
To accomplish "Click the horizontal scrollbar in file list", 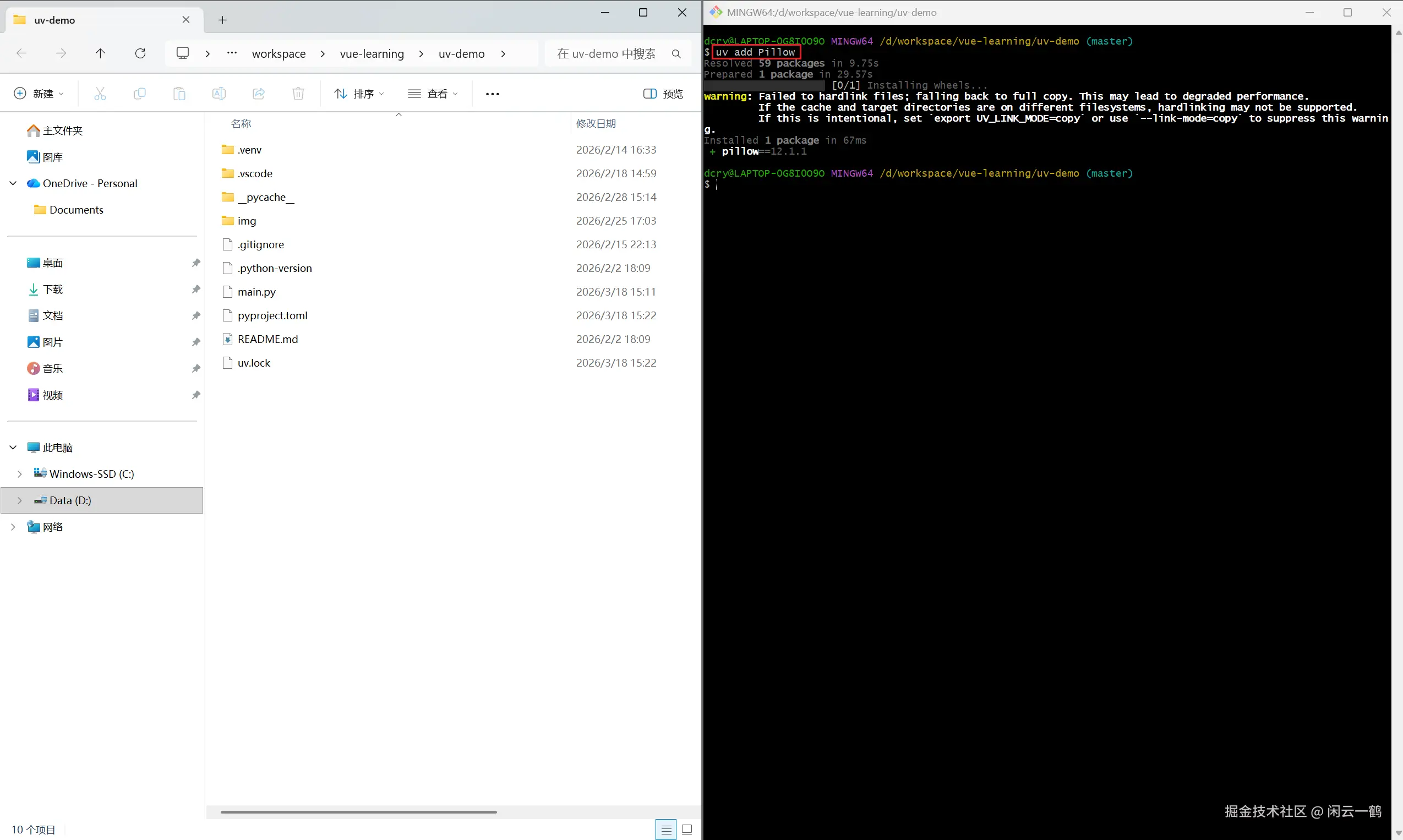I will pyautogui.click(x=359, y=812).
